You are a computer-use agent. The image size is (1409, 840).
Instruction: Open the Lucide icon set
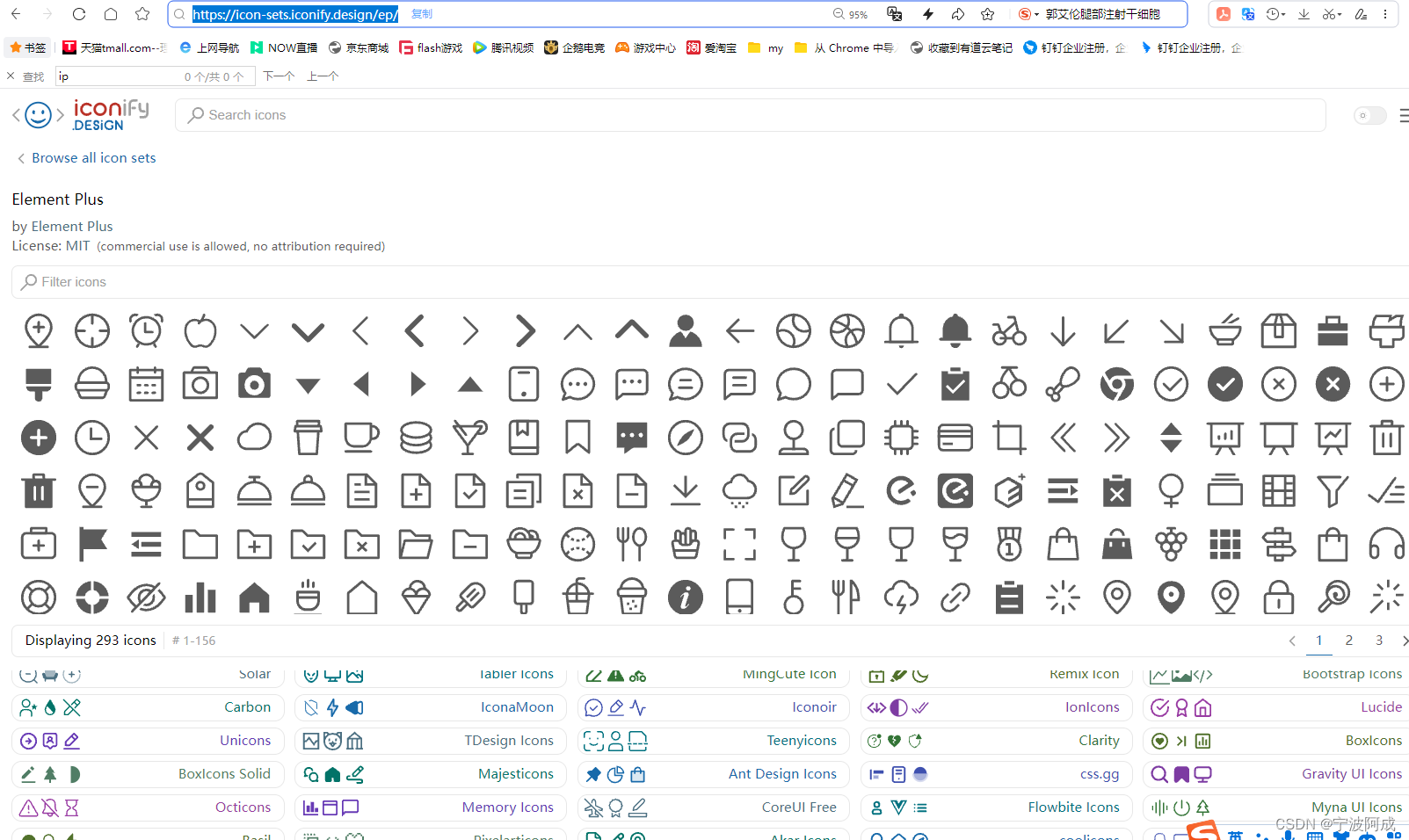[x=1276, y=707]
